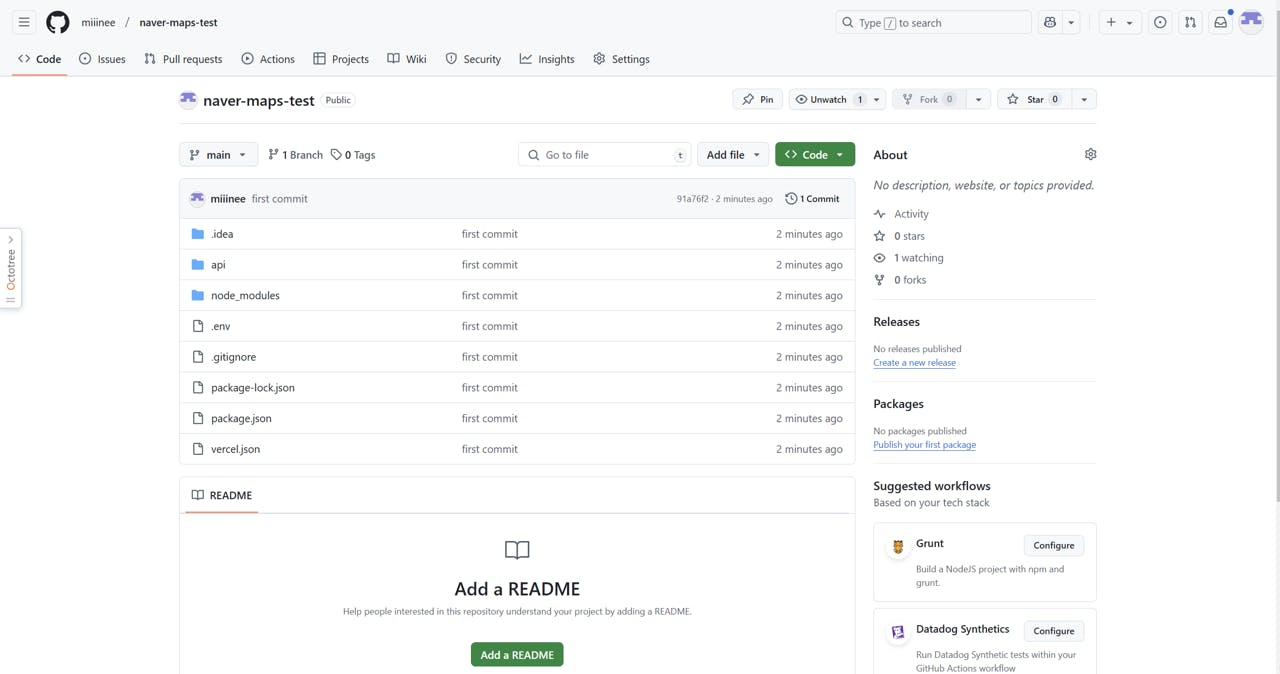The image size is (1280, 674).
Task: Open the 0 forks link
Action: 900,280
